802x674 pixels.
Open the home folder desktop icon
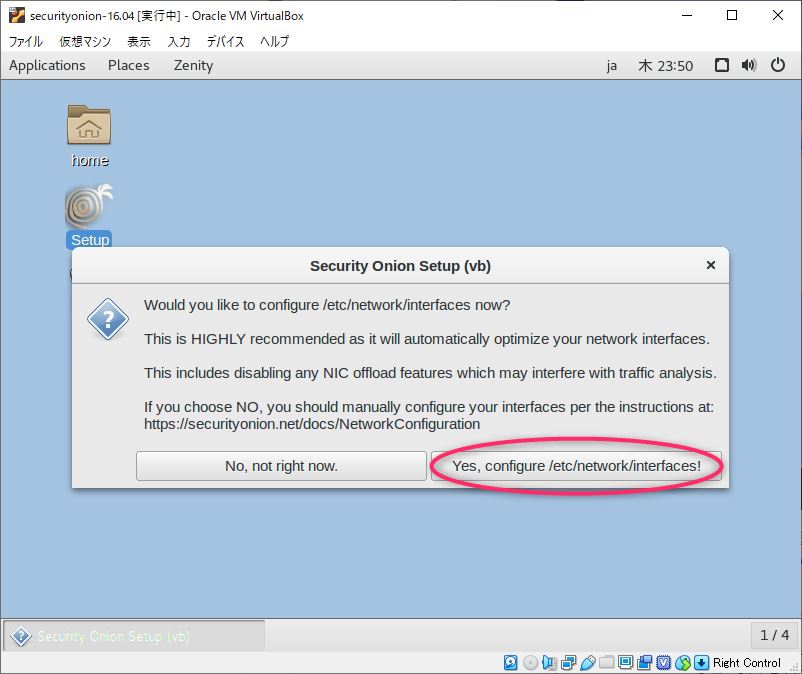(89, 125)
